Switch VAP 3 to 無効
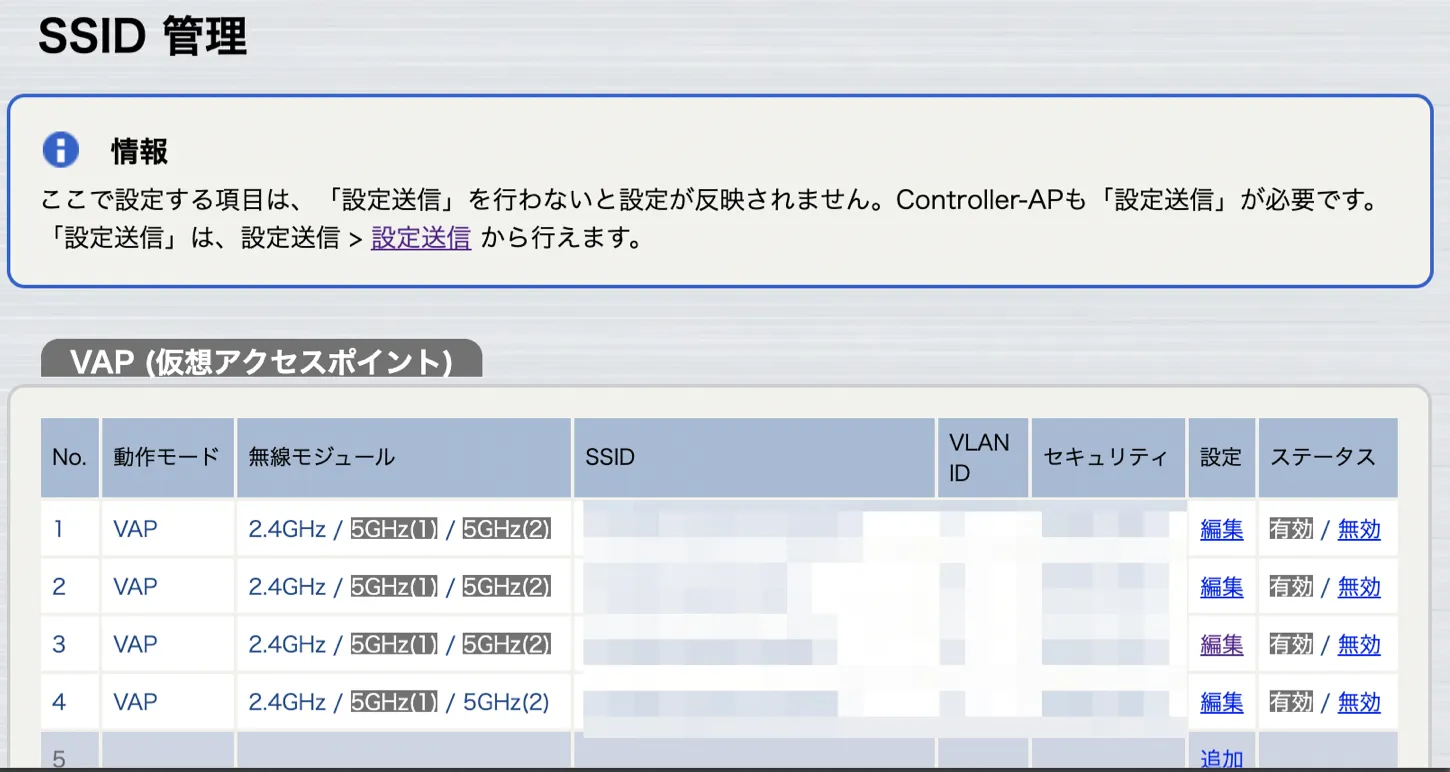The width and height of the screenshot is (1450, 772). tap(1358, 645)
